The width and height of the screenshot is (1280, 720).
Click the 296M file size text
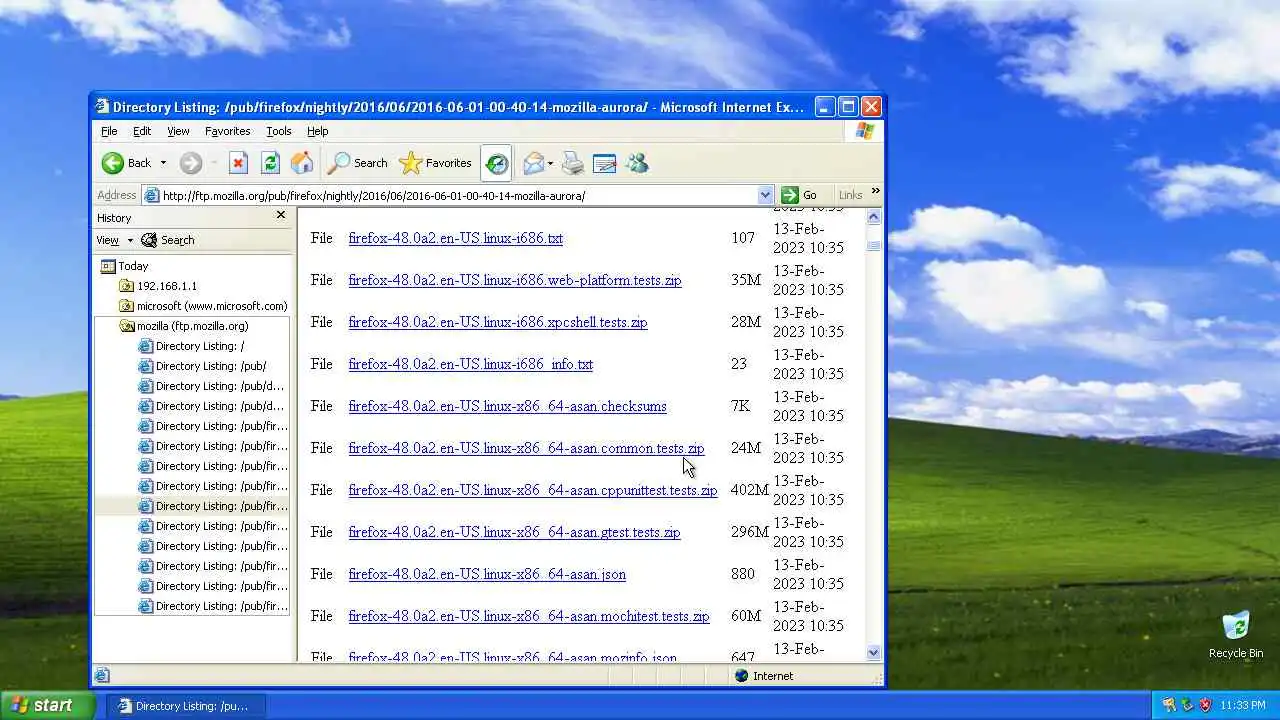tap(749, 532)
